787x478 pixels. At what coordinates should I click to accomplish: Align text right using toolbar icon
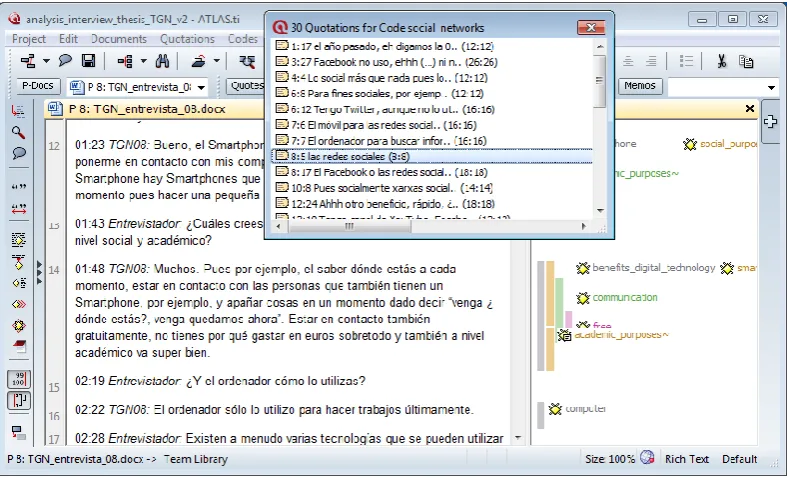pyautogui.click(x=651, y=61)
